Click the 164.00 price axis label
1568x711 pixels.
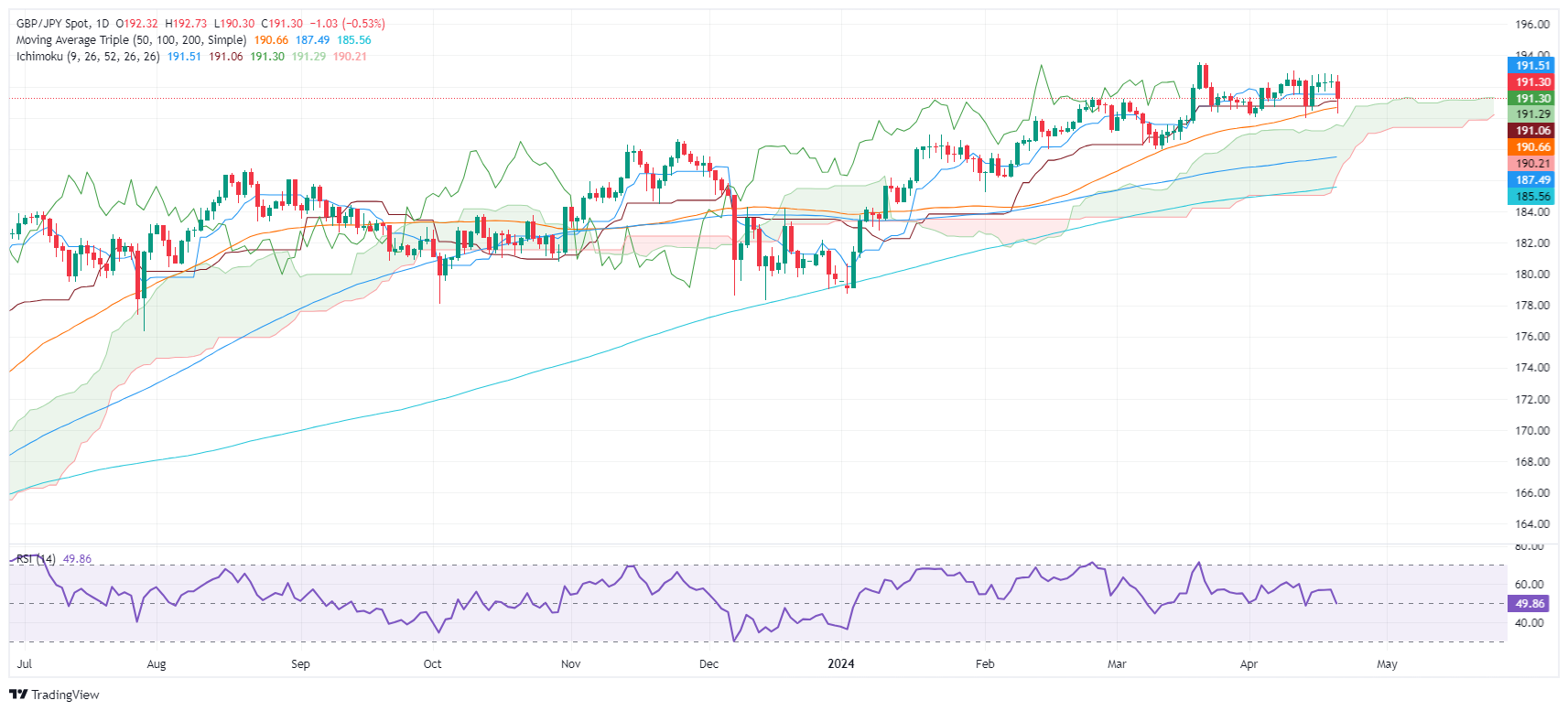point(1532,524)
